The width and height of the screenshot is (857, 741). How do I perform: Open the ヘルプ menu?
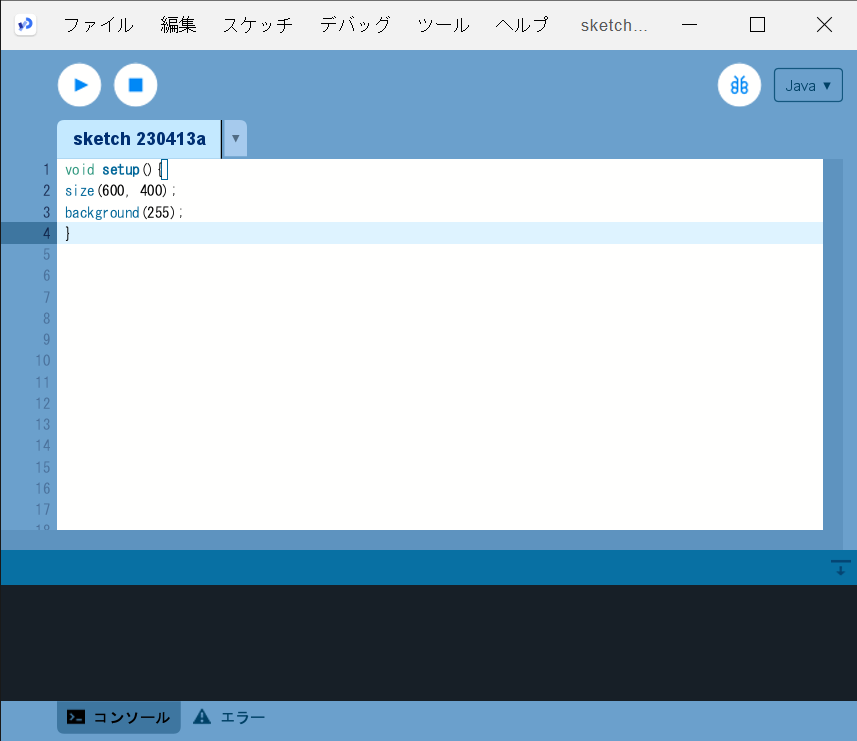[522, 25]
